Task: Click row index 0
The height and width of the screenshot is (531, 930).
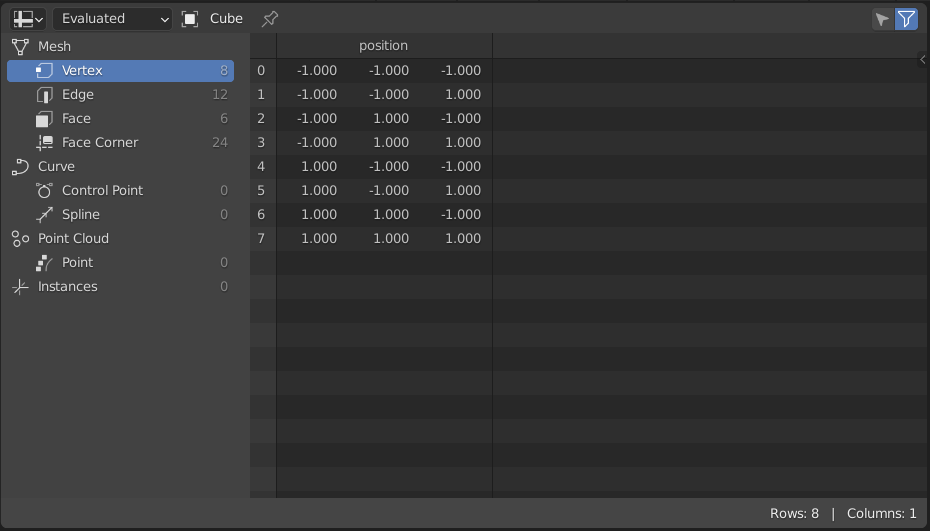Action: pos(261,71)
